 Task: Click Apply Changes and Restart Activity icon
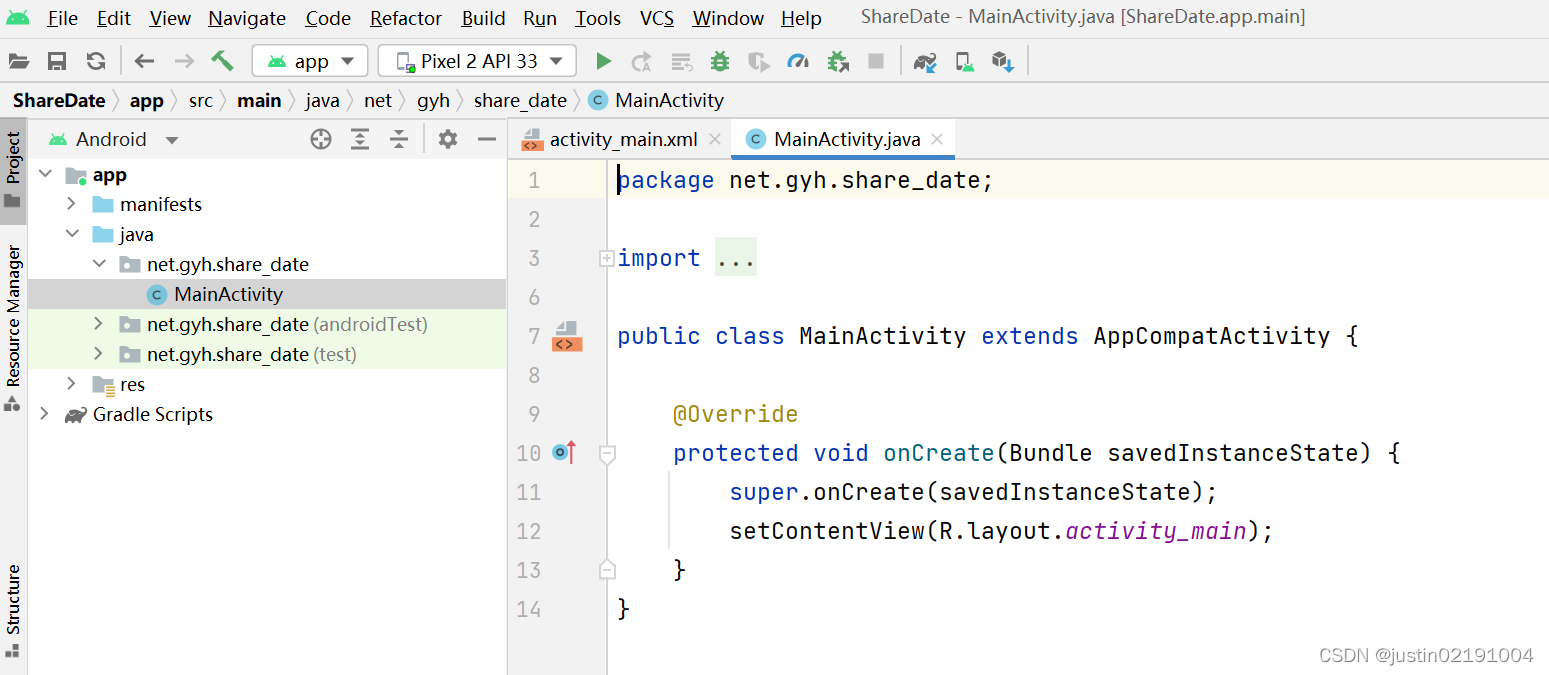(642, 62)
